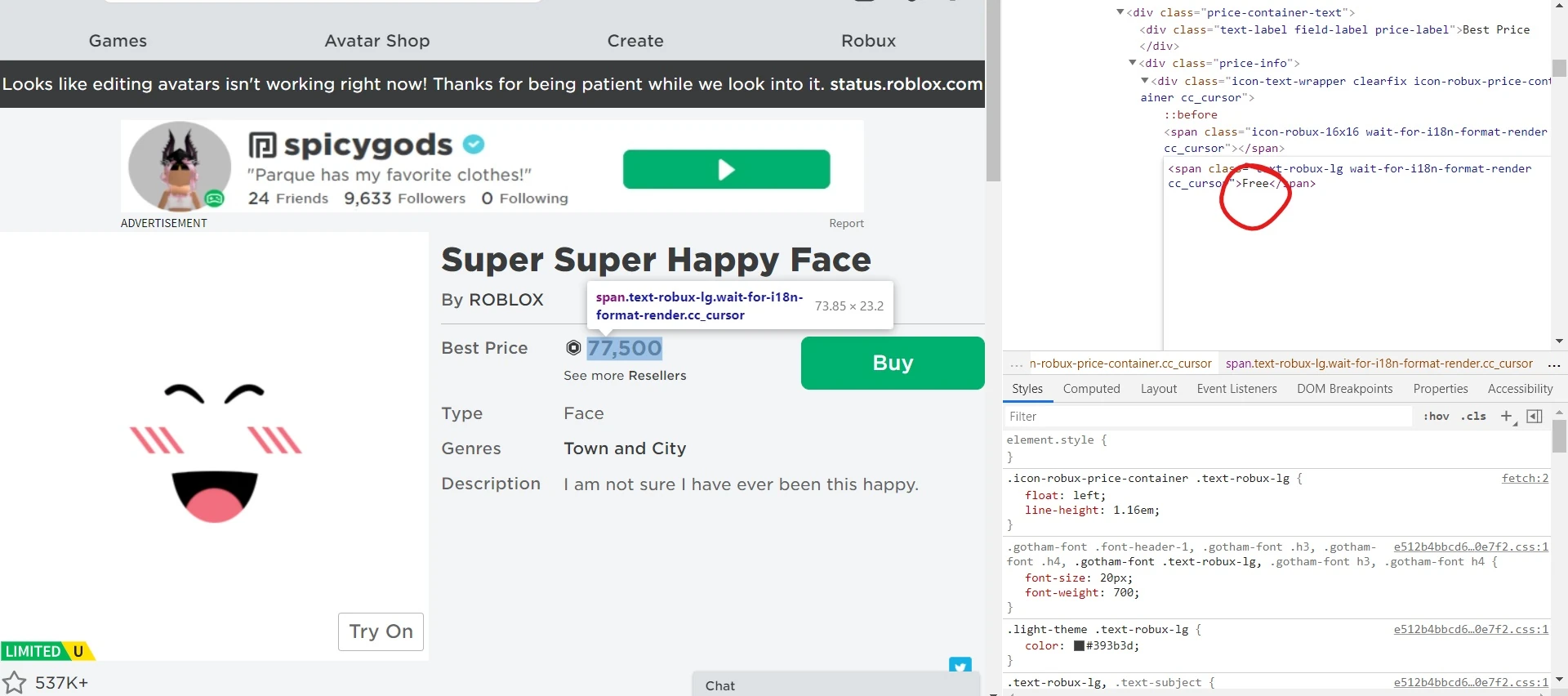The image size is (1568, 696).
Task: Open the Chat bar
Action: pyautogui.click(x=835, y=685)
